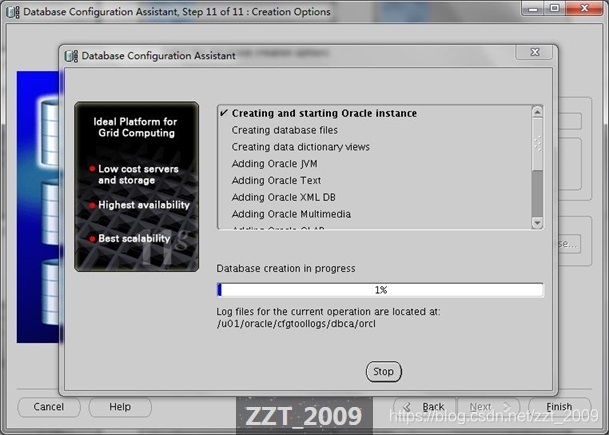
Task: Minimize the outer Creation Options window
Action: pos(533,8)
